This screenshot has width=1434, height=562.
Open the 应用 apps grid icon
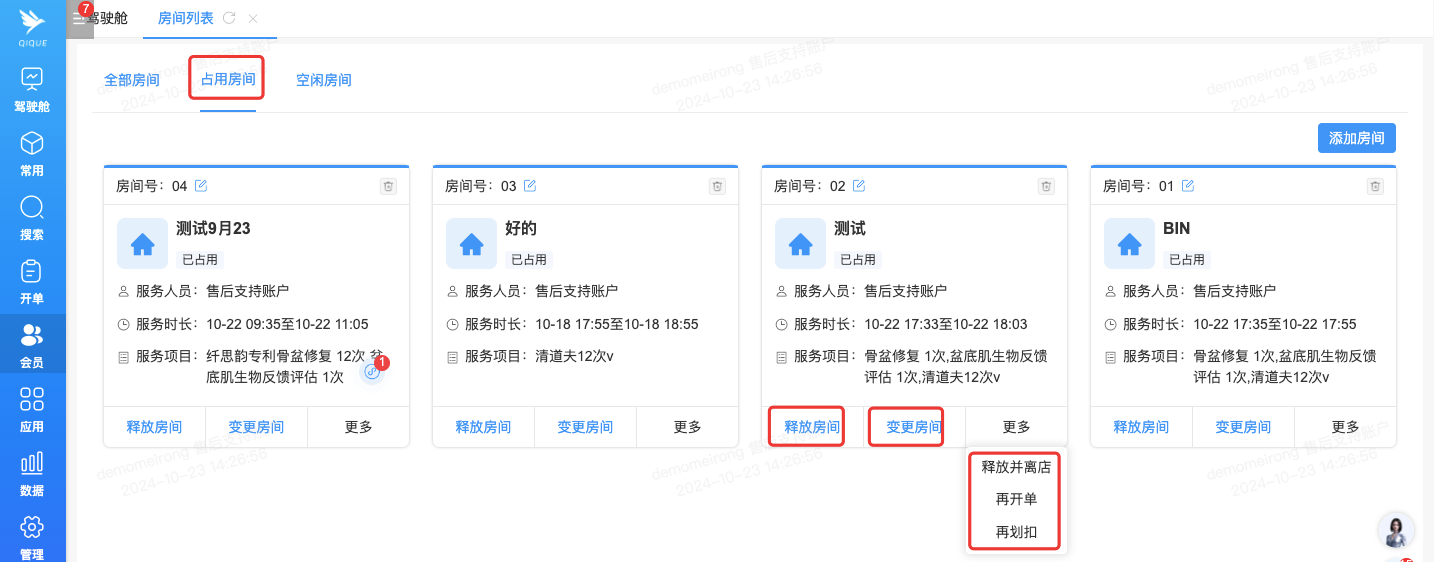(x=32, y=400)
